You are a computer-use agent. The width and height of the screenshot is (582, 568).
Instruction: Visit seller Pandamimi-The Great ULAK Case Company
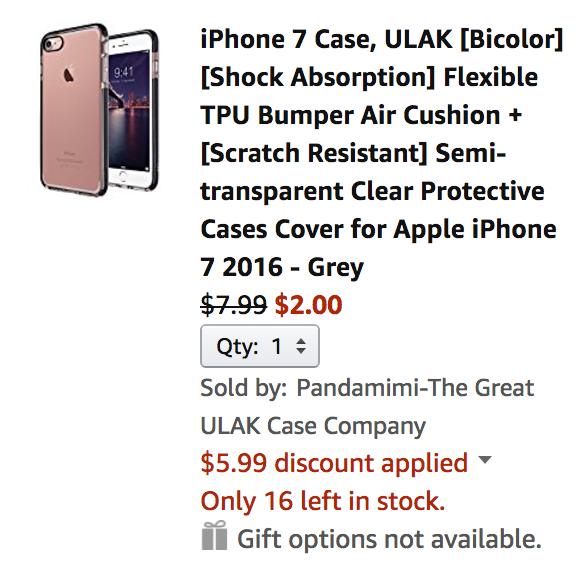(367, 407)
